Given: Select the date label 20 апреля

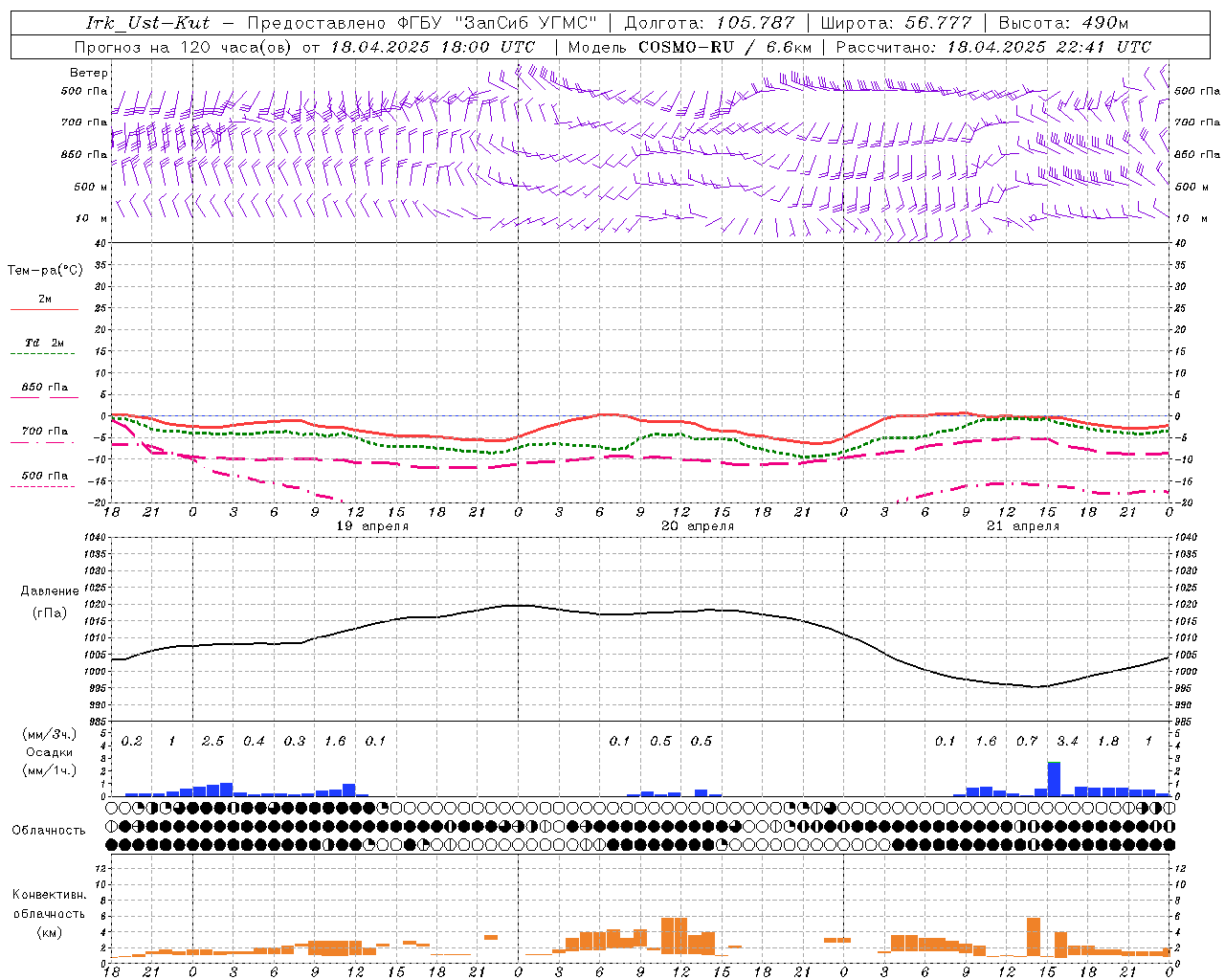Looking at the screenshot, I should tap(698, 526).
